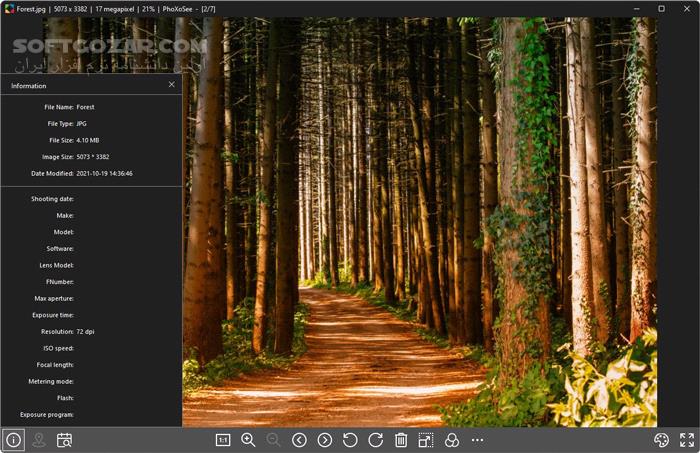Maximize the PhoXoSee window

[661, 8]
